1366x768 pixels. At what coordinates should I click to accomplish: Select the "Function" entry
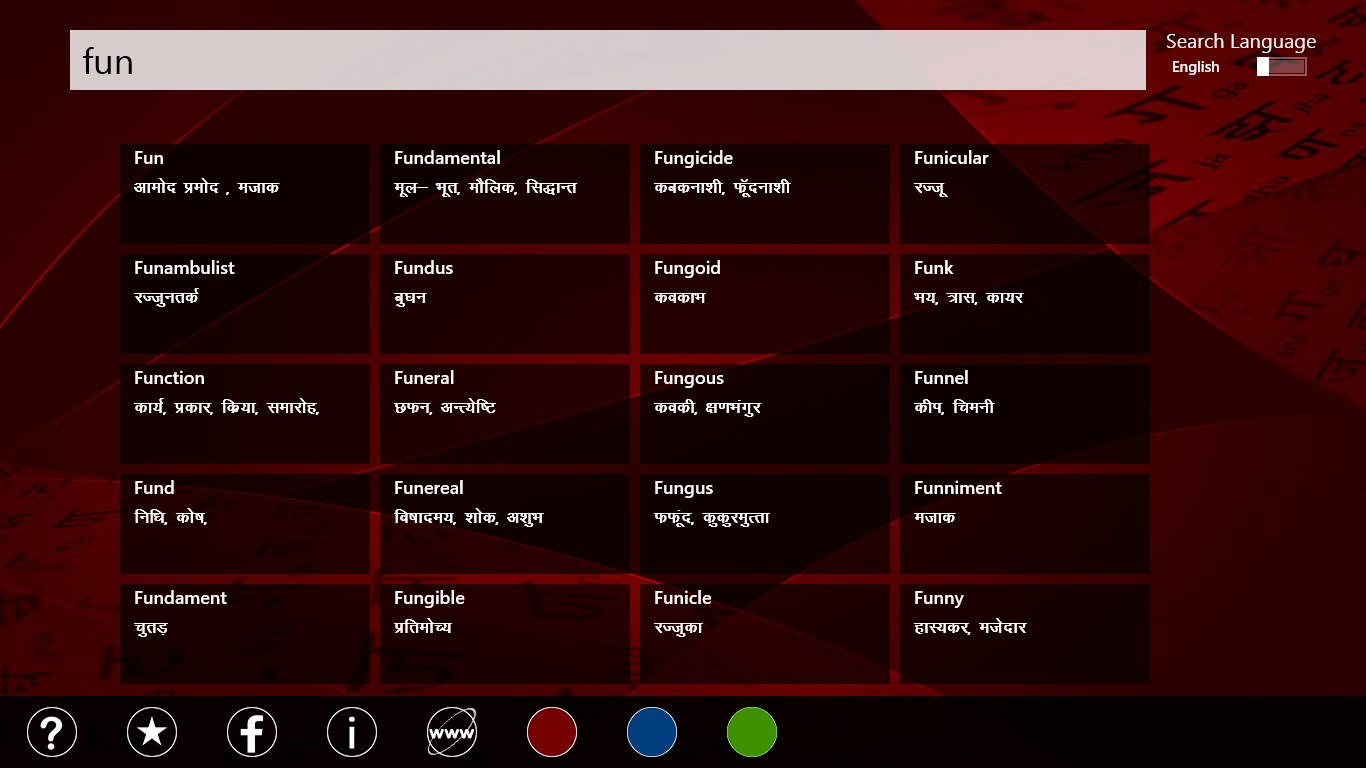pyautogui.click(x=244, y=413)
